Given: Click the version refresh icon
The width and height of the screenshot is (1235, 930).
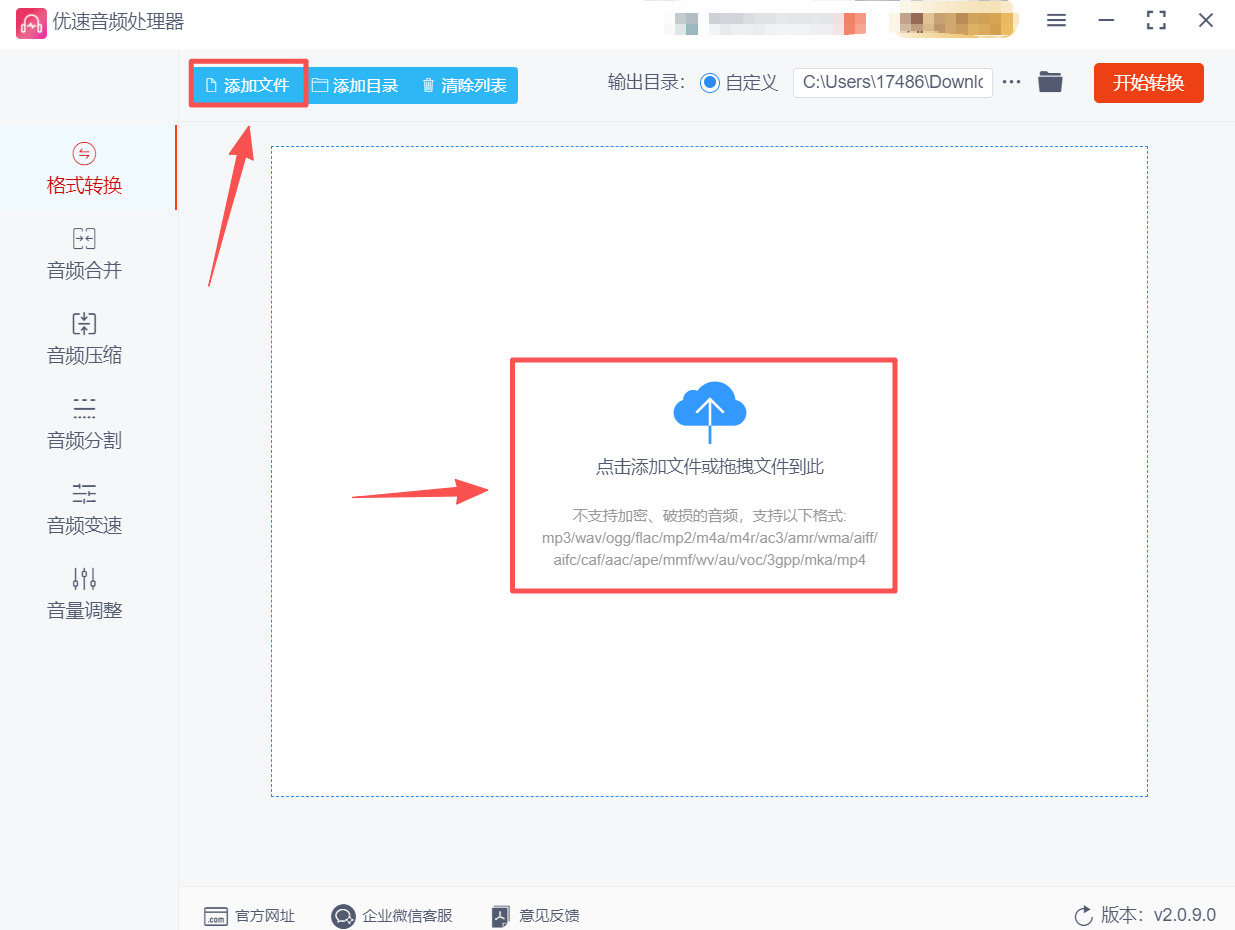Looking at the screenshot, I should tap(1084, 915).
